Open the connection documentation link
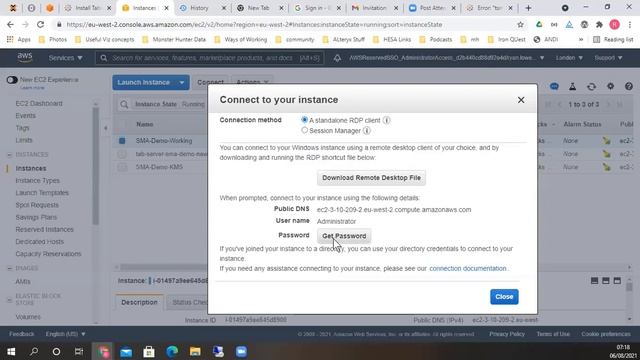 468,269
